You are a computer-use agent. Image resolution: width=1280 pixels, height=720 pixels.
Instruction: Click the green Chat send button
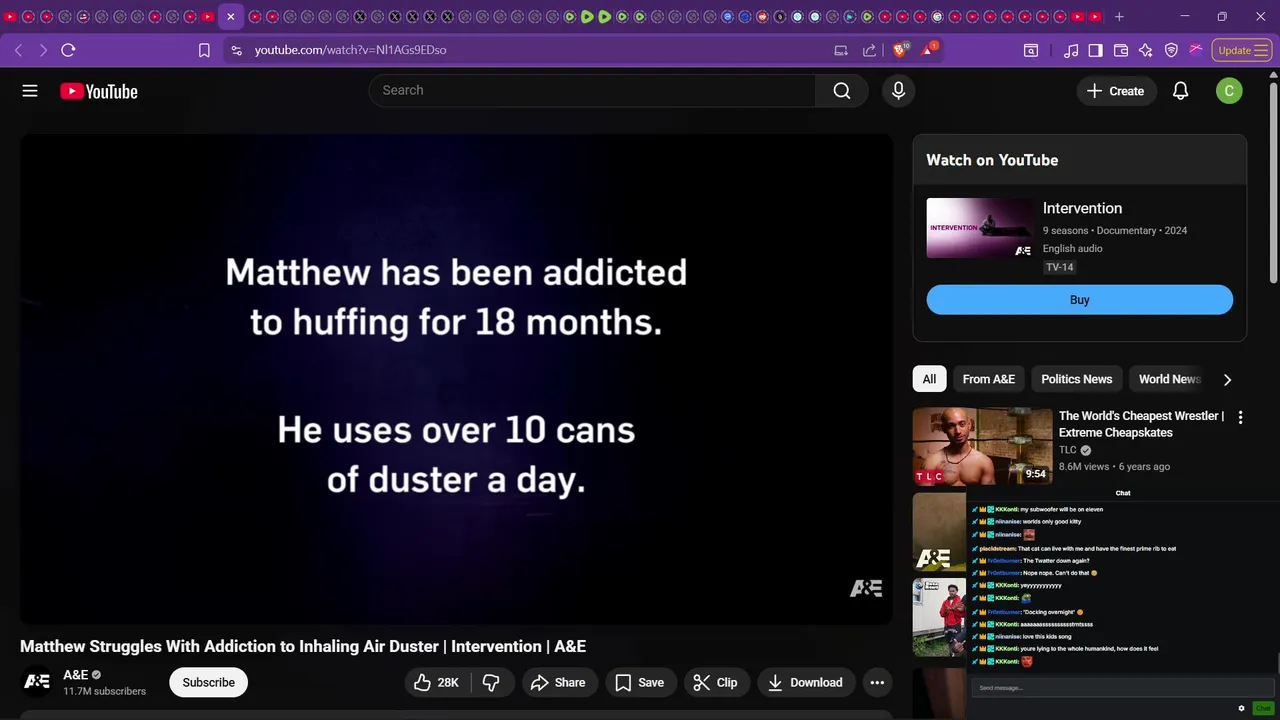coord(1262,708)
